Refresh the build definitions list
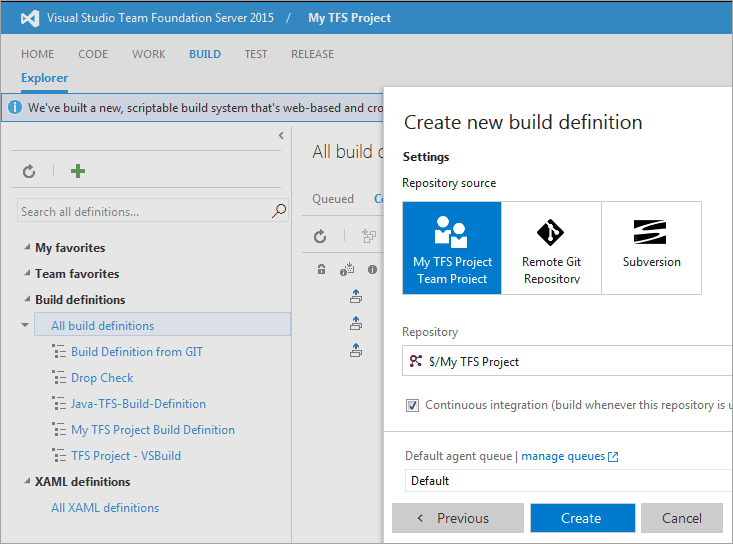The height and width of the screenshot is (544, 733). pos(29,172)
